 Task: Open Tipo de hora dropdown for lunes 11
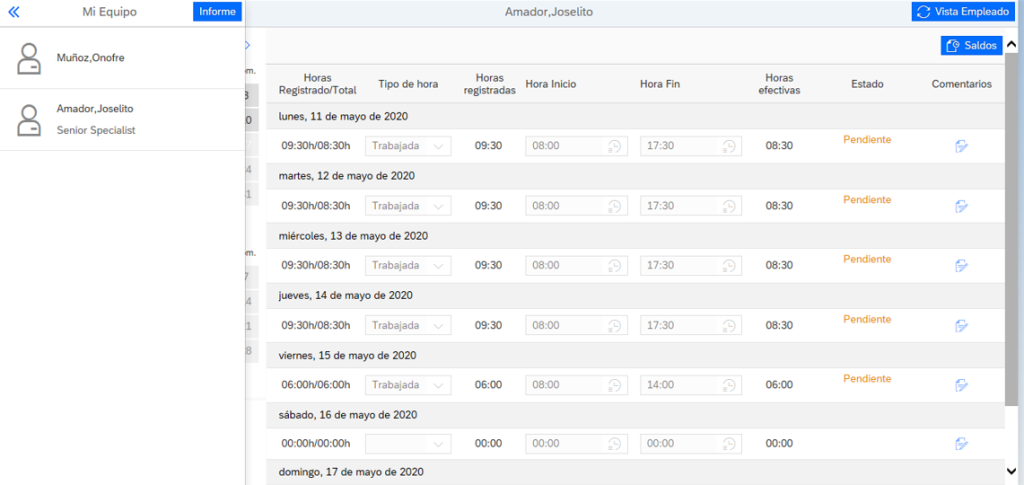[408, 146]
